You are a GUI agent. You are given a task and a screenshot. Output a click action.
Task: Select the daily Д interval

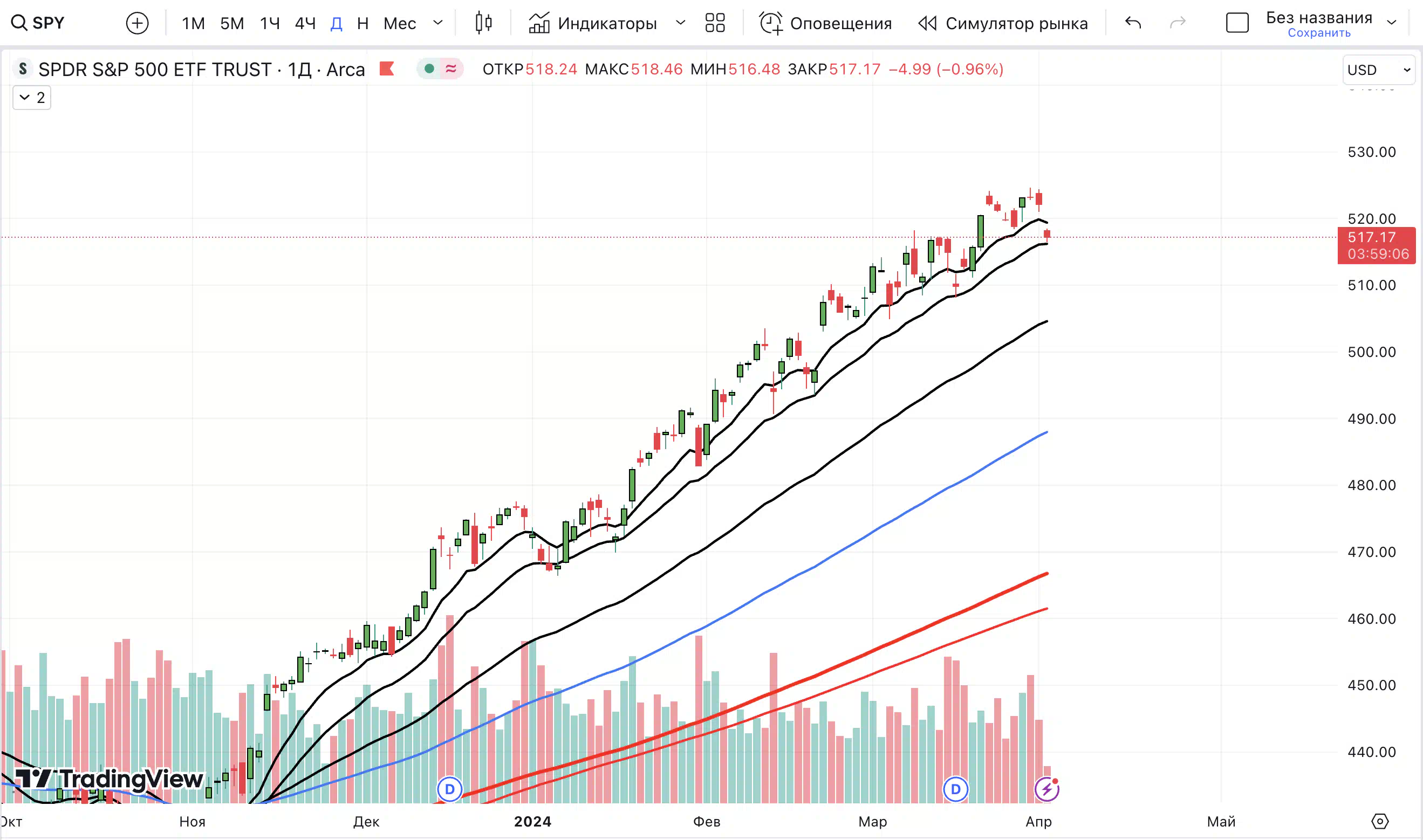pyautogui.click(x=337, y=23)
